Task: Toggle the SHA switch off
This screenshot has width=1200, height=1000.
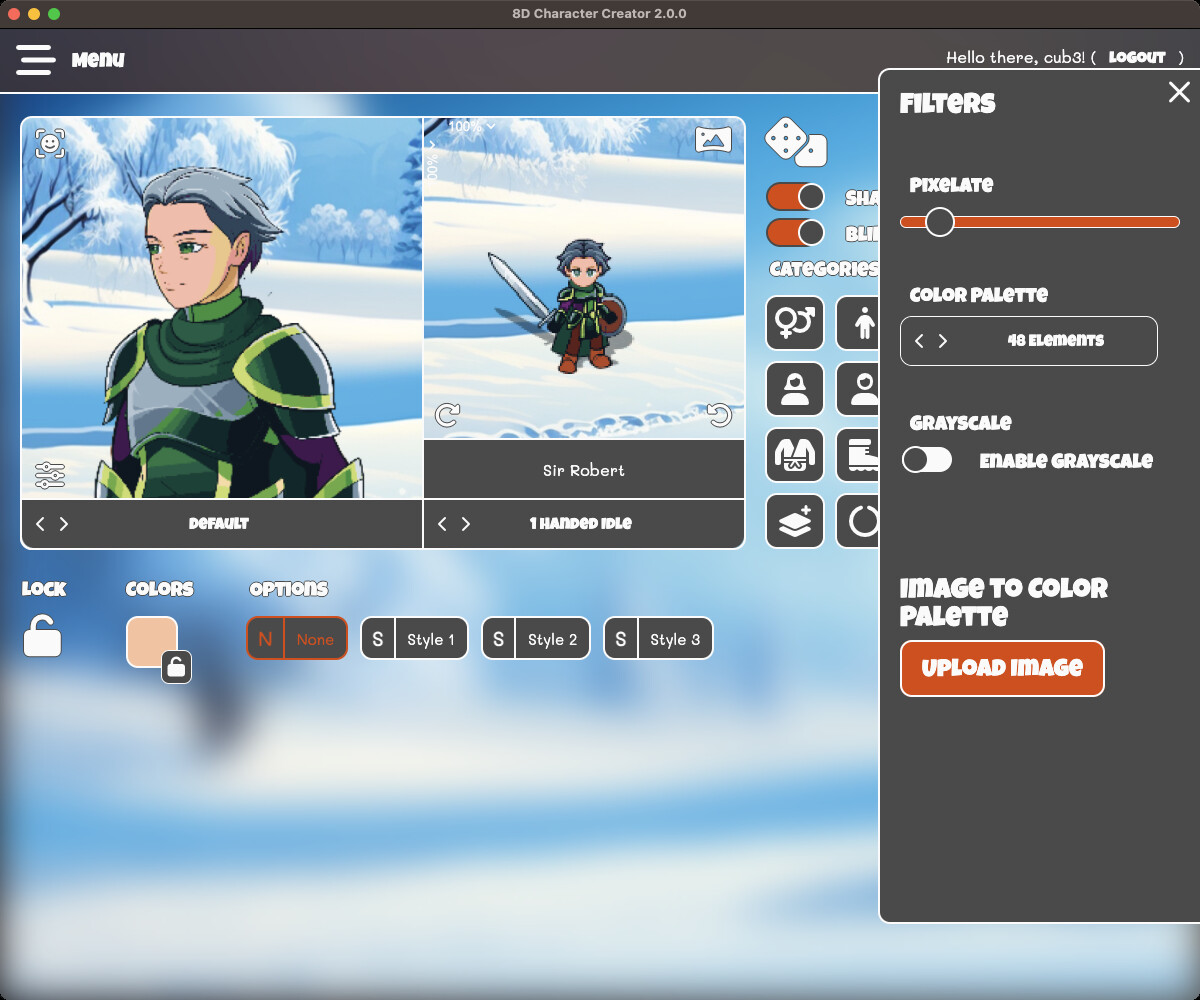Action: tap(795, 196)
